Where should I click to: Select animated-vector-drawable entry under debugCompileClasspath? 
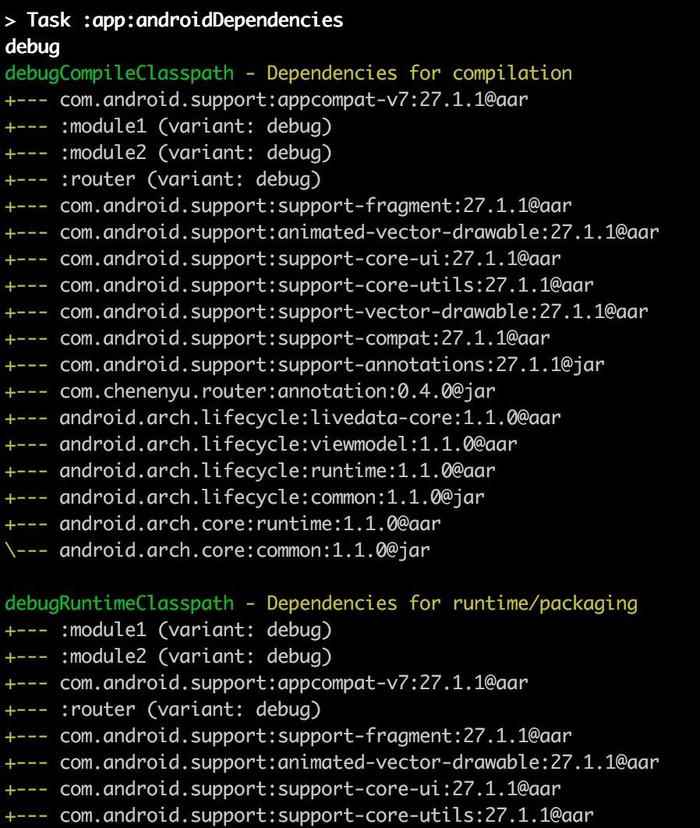point(360,232)
